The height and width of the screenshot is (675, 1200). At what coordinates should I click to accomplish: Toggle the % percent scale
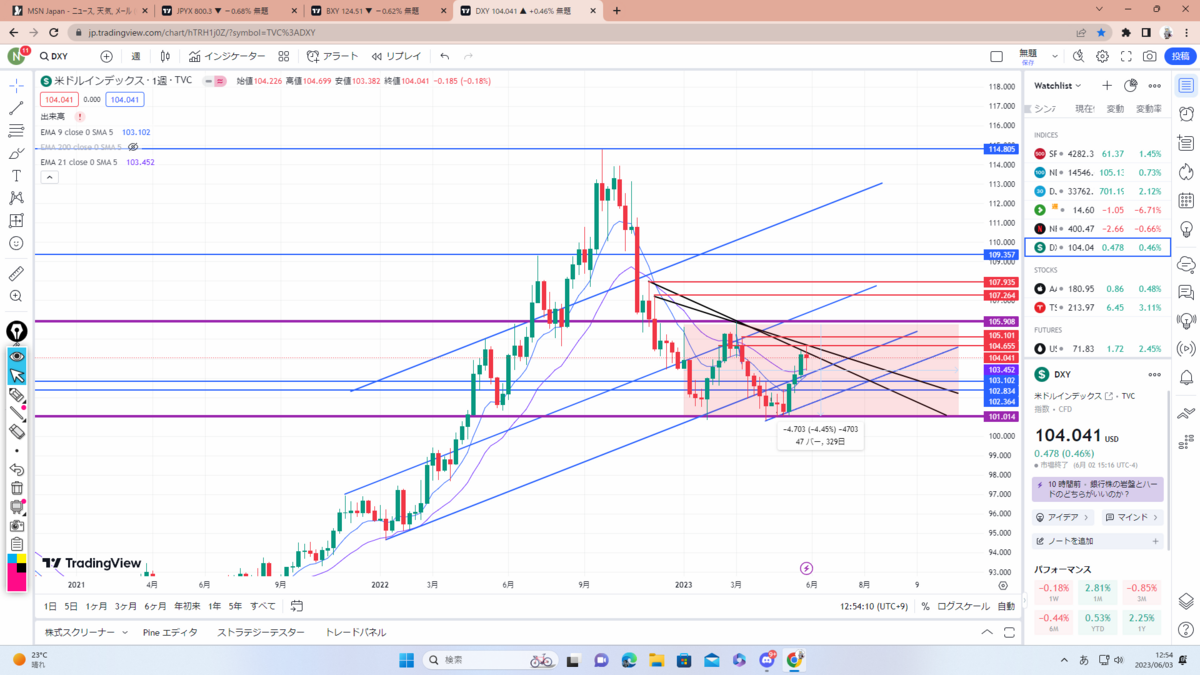925,606
